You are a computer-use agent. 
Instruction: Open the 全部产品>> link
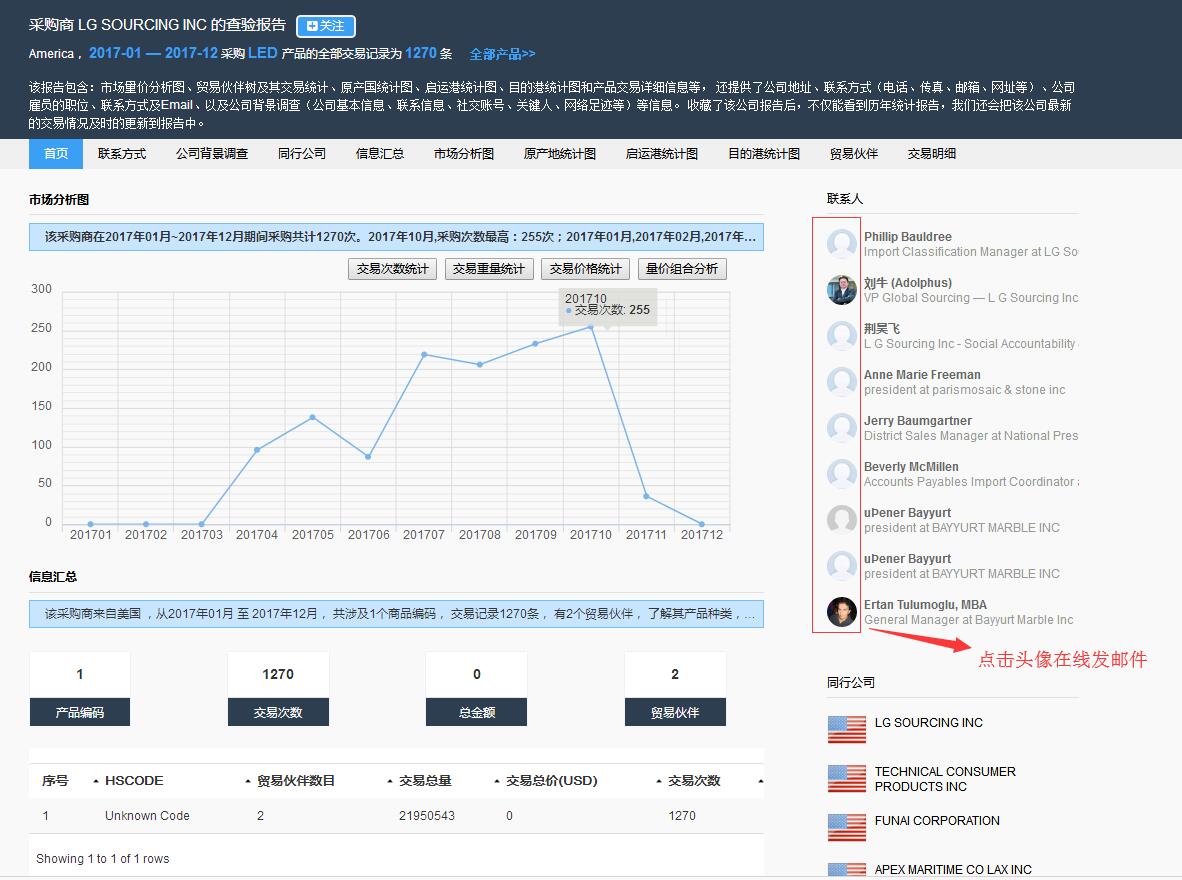[x=502, y=54]
